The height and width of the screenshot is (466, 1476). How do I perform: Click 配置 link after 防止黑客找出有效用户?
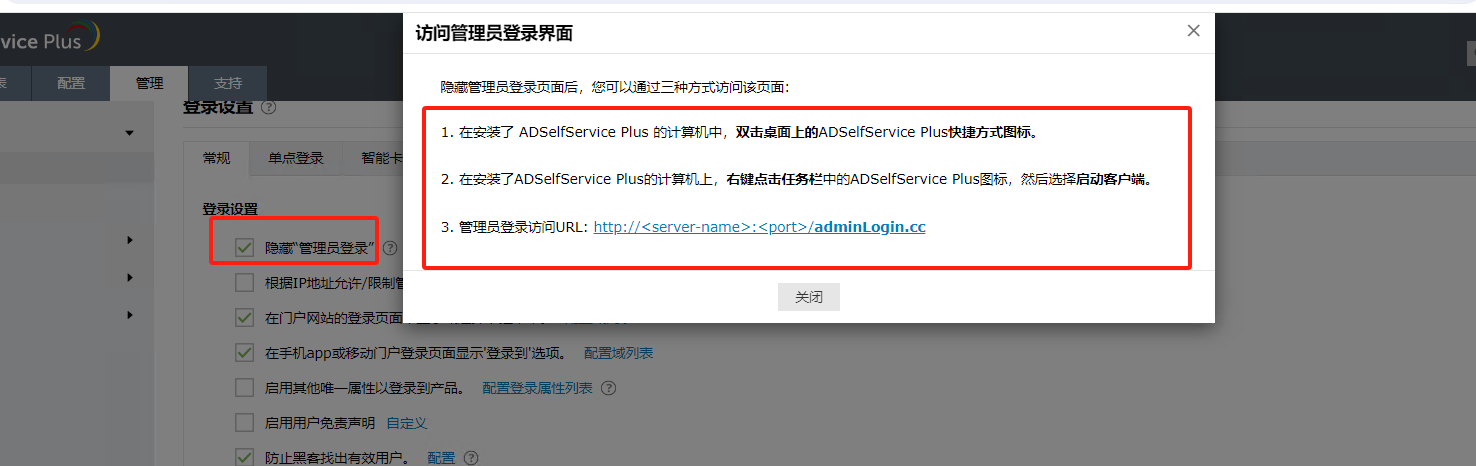[441, 458]
